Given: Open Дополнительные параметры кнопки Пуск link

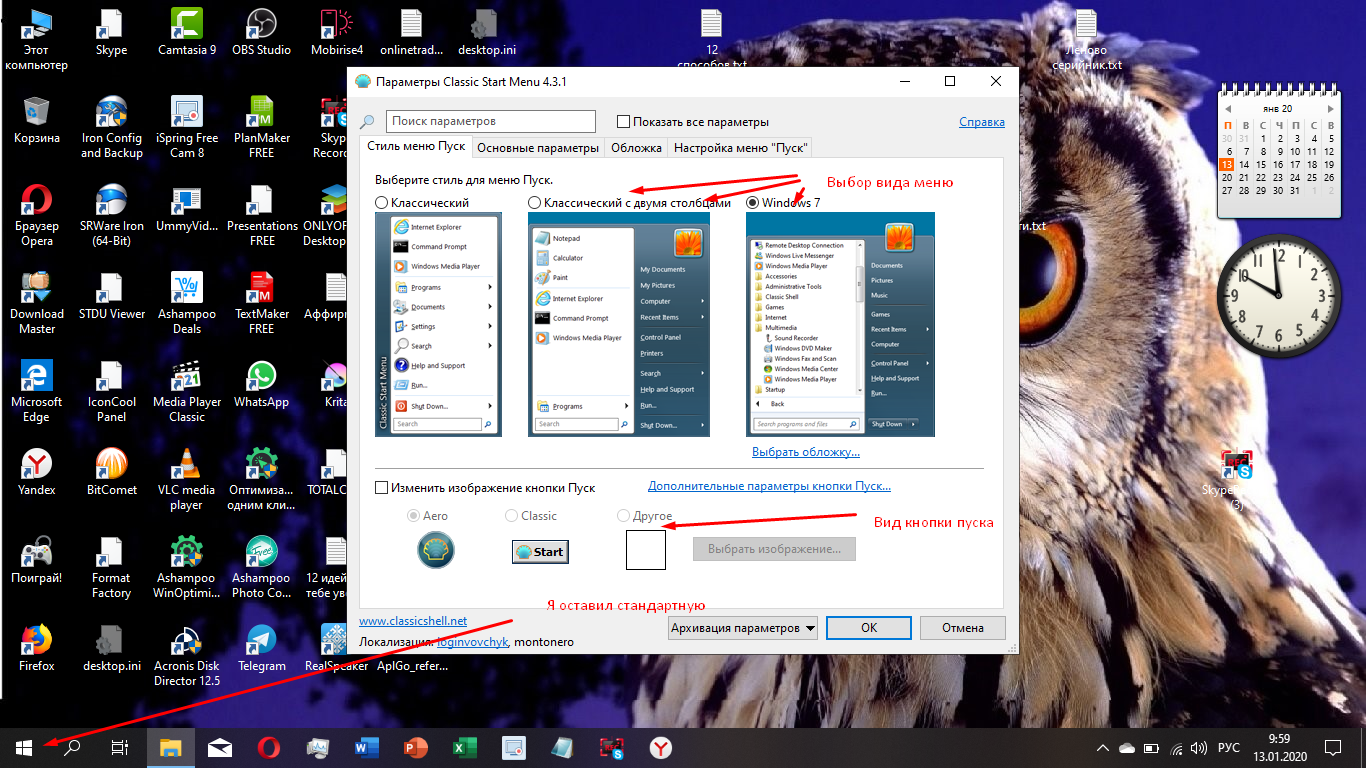Looking at the screenshot, I should click(x=769, y=487).
